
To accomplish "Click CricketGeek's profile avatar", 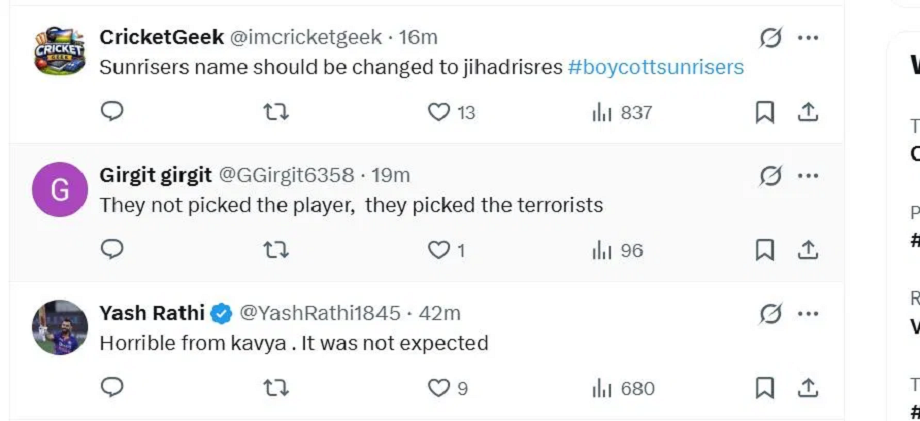I will coord(60,51).
